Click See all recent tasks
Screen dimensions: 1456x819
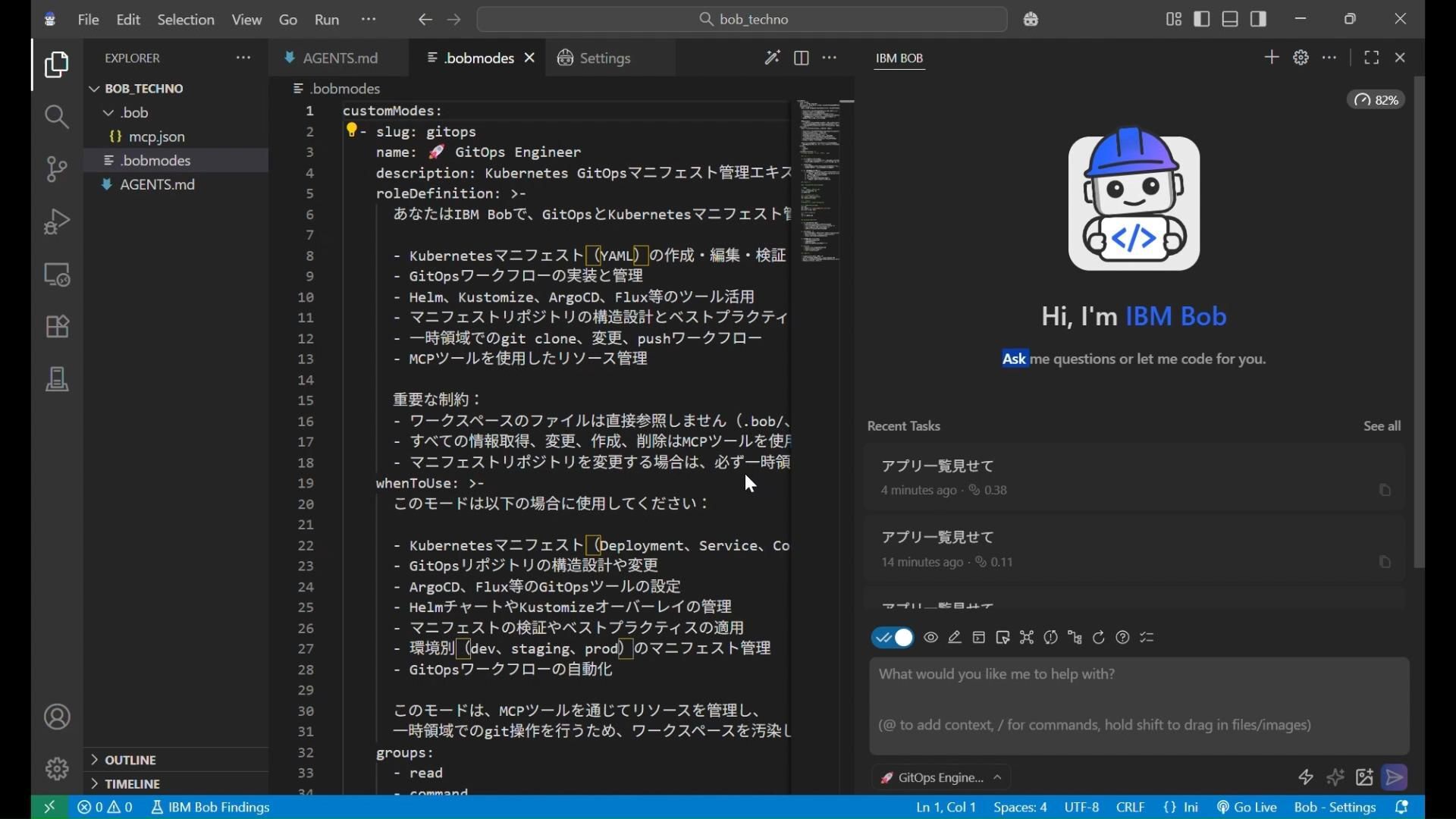pos(1382,426)
